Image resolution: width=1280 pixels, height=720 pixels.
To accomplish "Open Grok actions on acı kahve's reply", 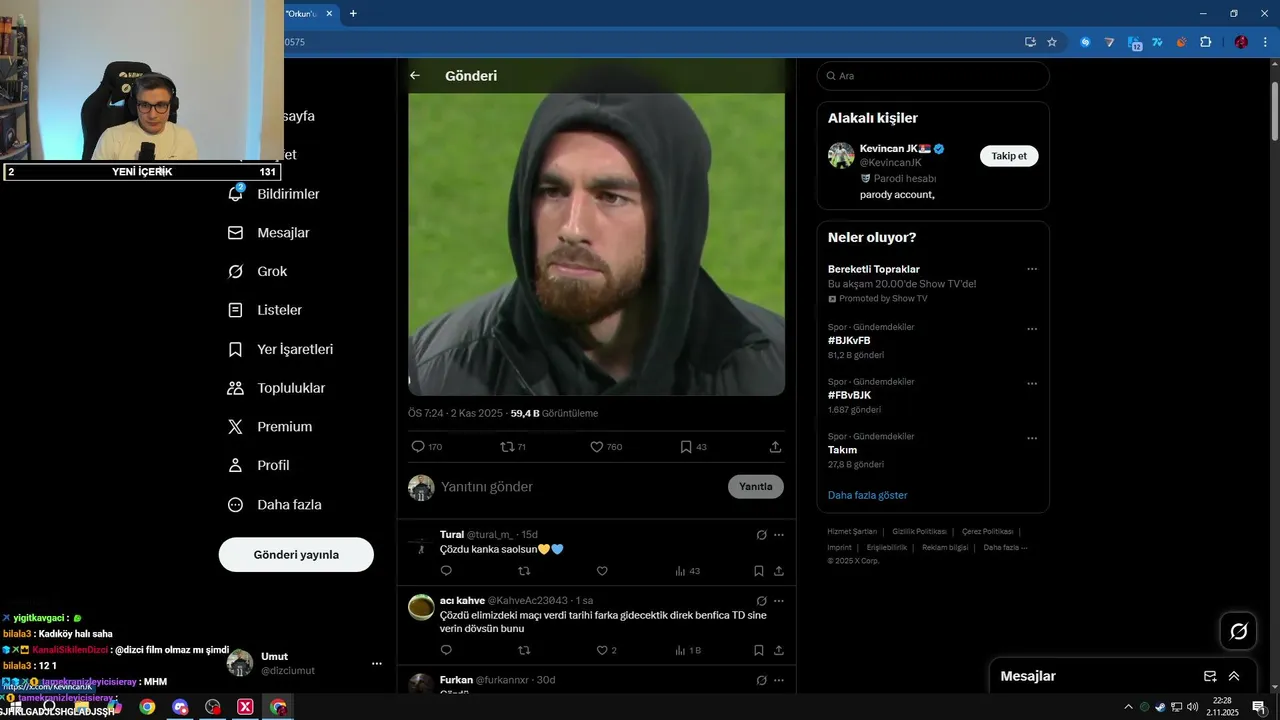I will [x=761, y=601].
